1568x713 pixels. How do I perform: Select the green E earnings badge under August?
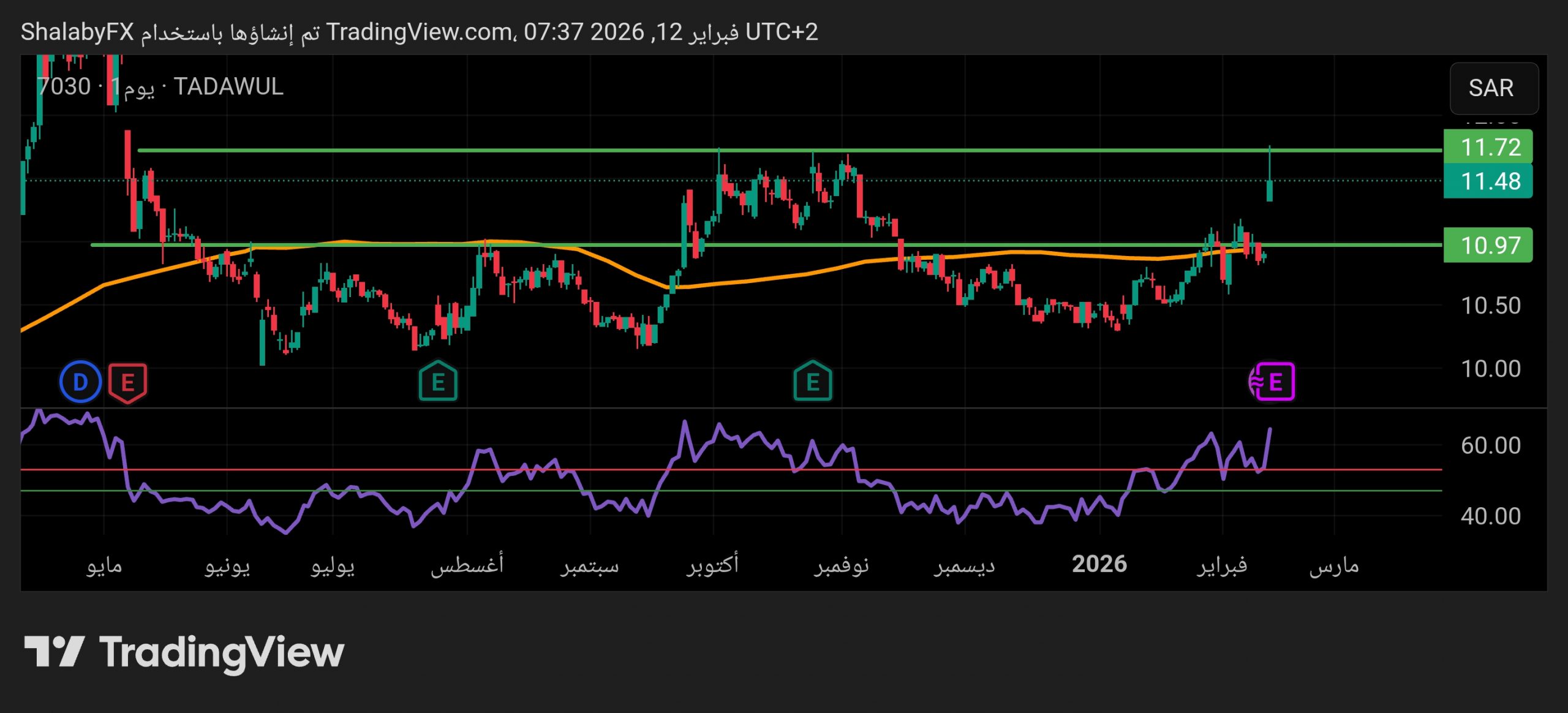[x=437, y=382]
